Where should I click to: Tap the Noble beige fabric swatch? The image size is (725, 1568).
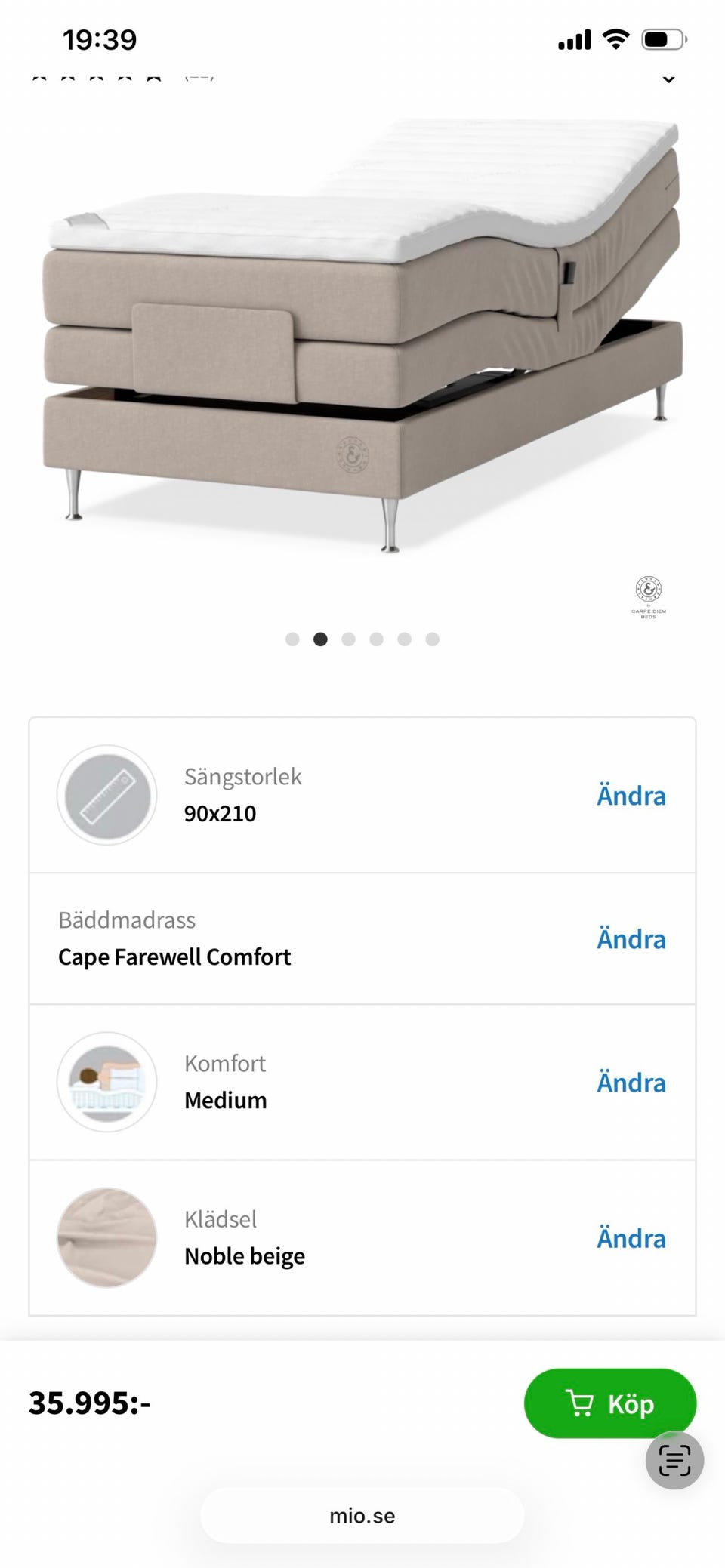tap(106, 1237)
